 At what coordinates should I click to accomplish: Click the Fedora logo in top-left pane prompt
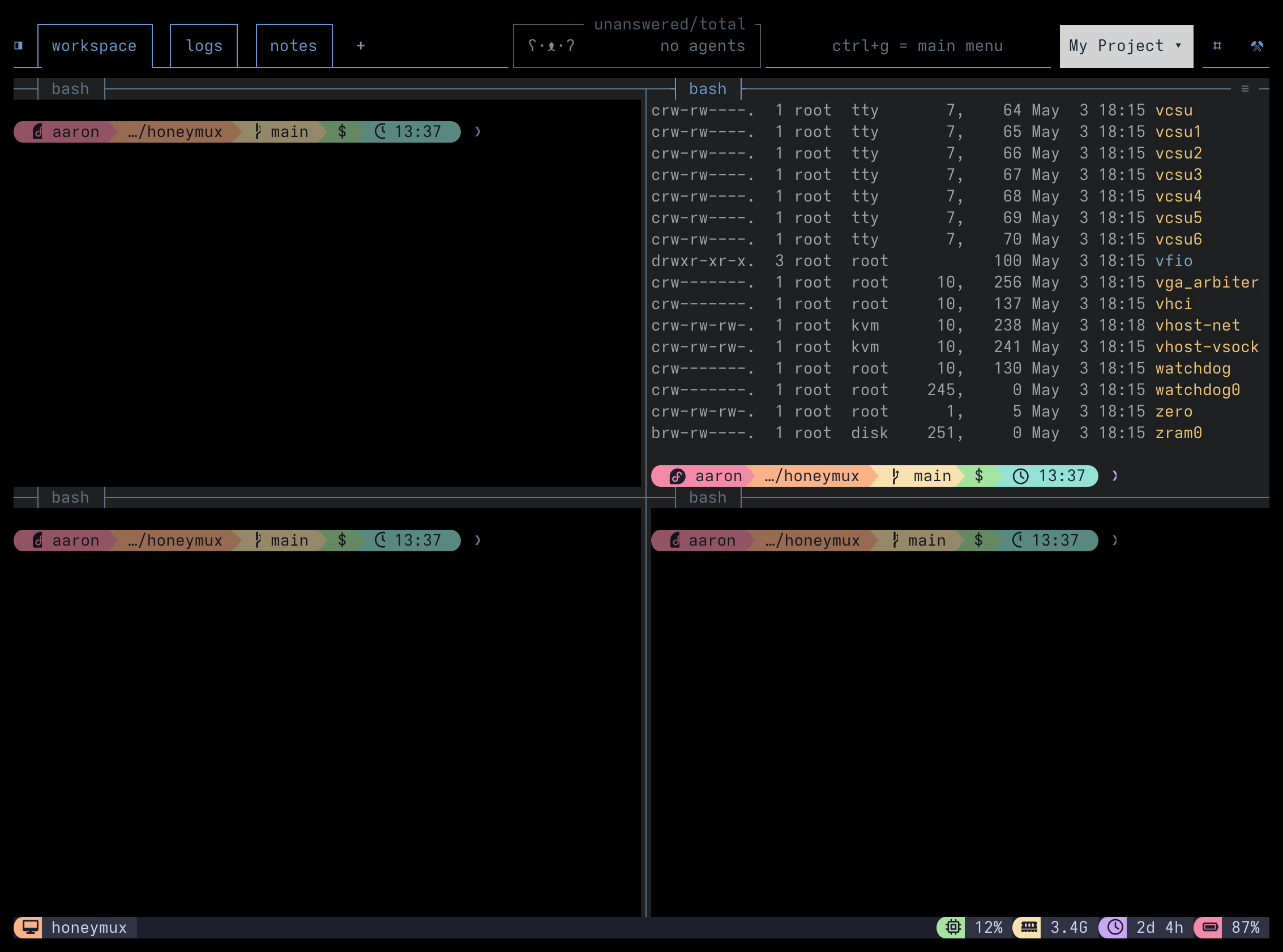coord(37,132)
